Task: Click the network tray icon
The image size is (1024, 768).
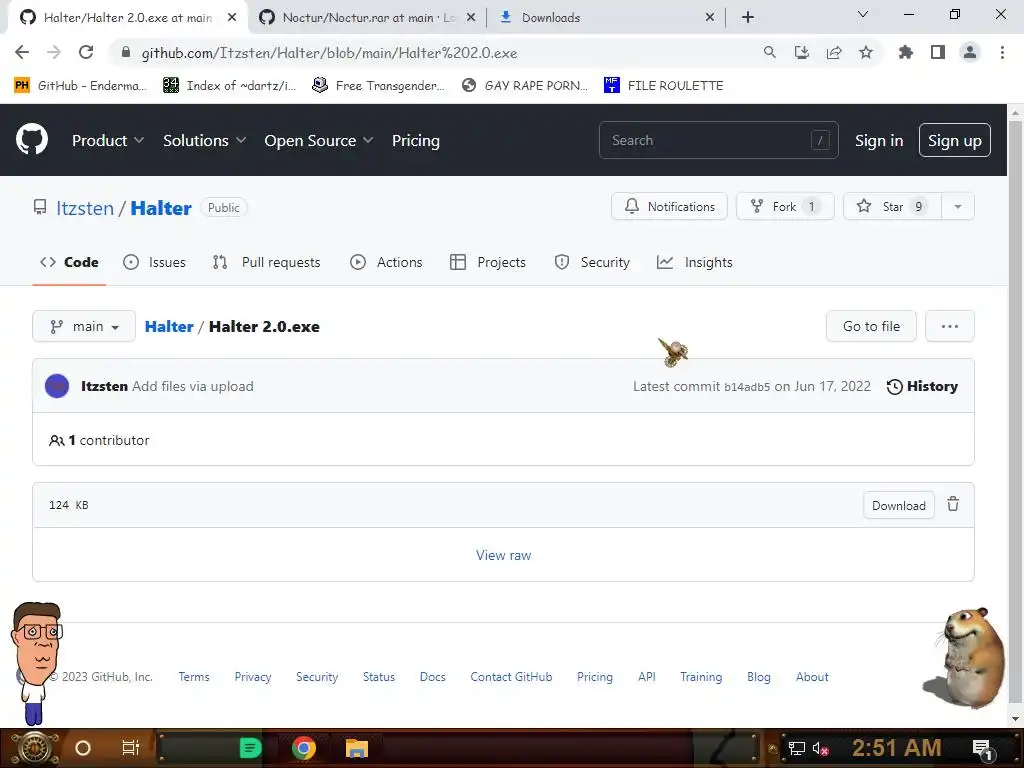Action: (796, 748)
